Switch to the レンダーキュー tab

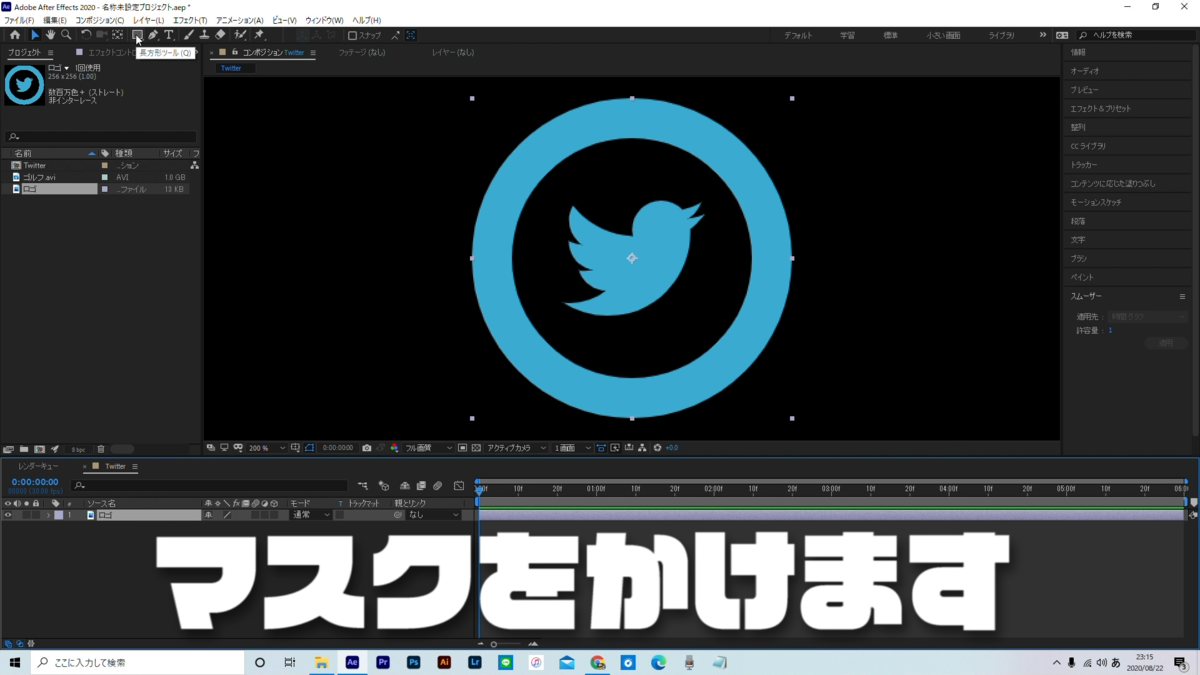coord(38,466)
